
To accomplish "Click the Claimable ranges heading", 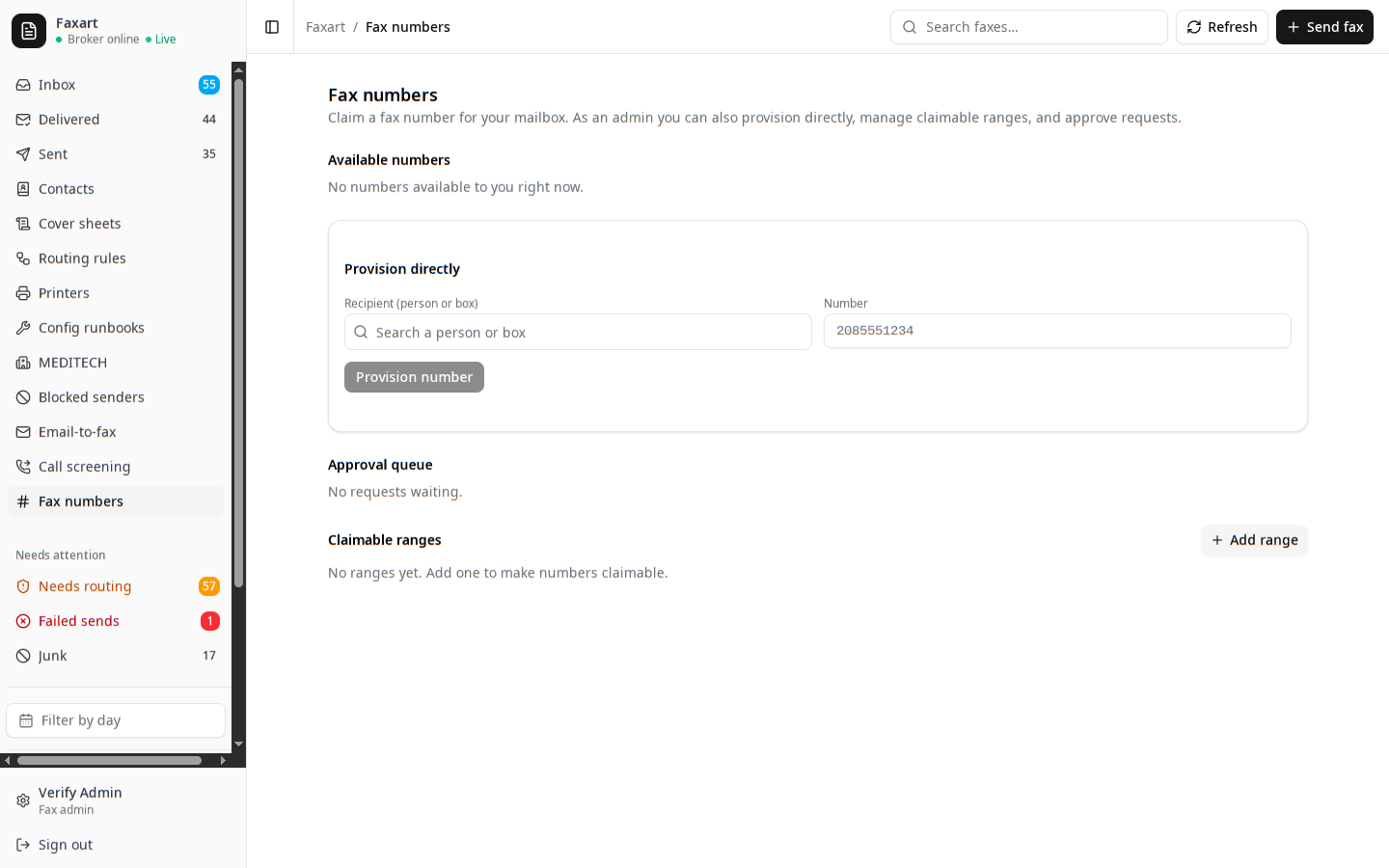I will coord(385,540).
